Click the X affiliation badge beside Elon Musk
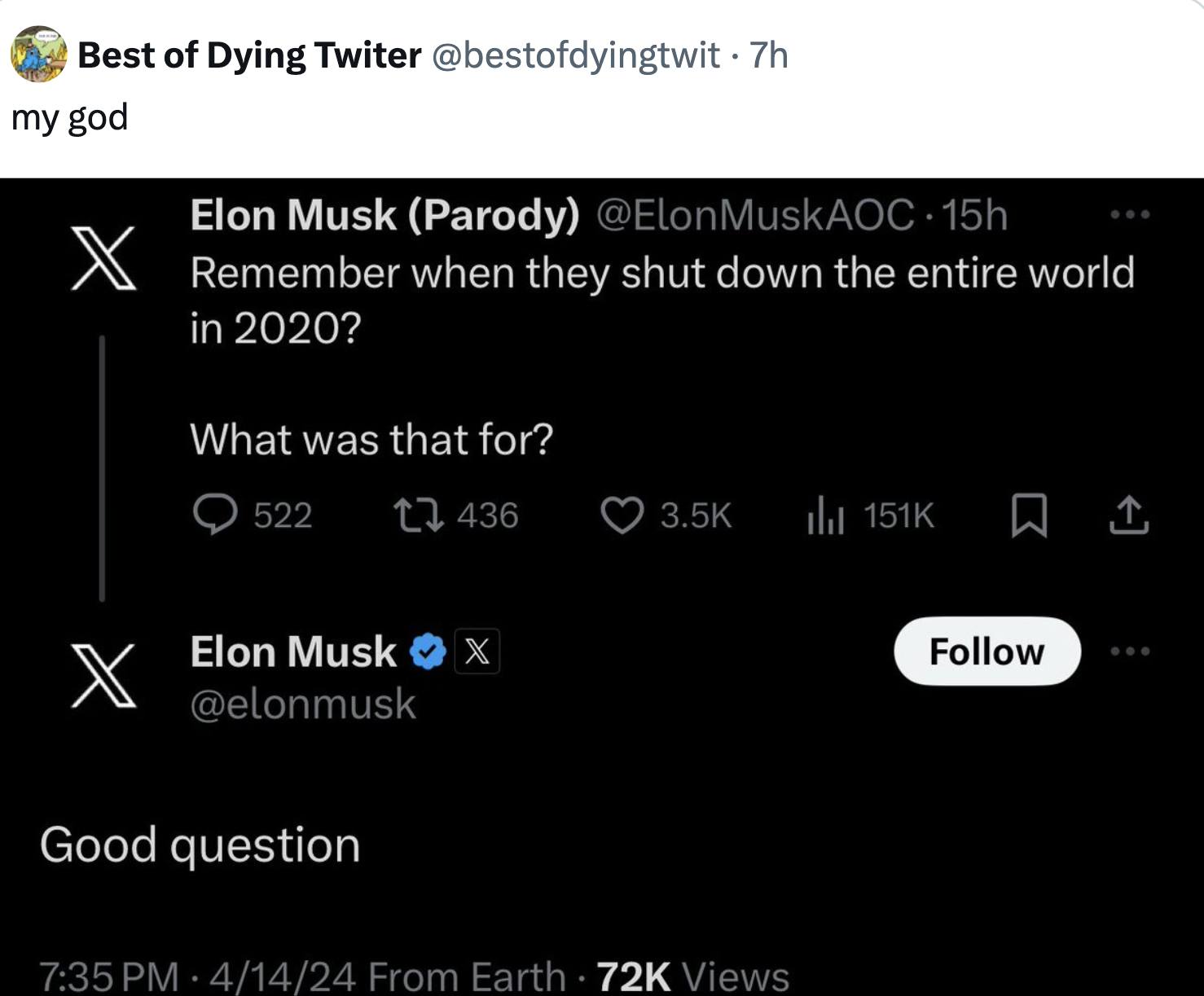Image resolution: width=1204 pixels, height=996 pixels. coord(477,652)
